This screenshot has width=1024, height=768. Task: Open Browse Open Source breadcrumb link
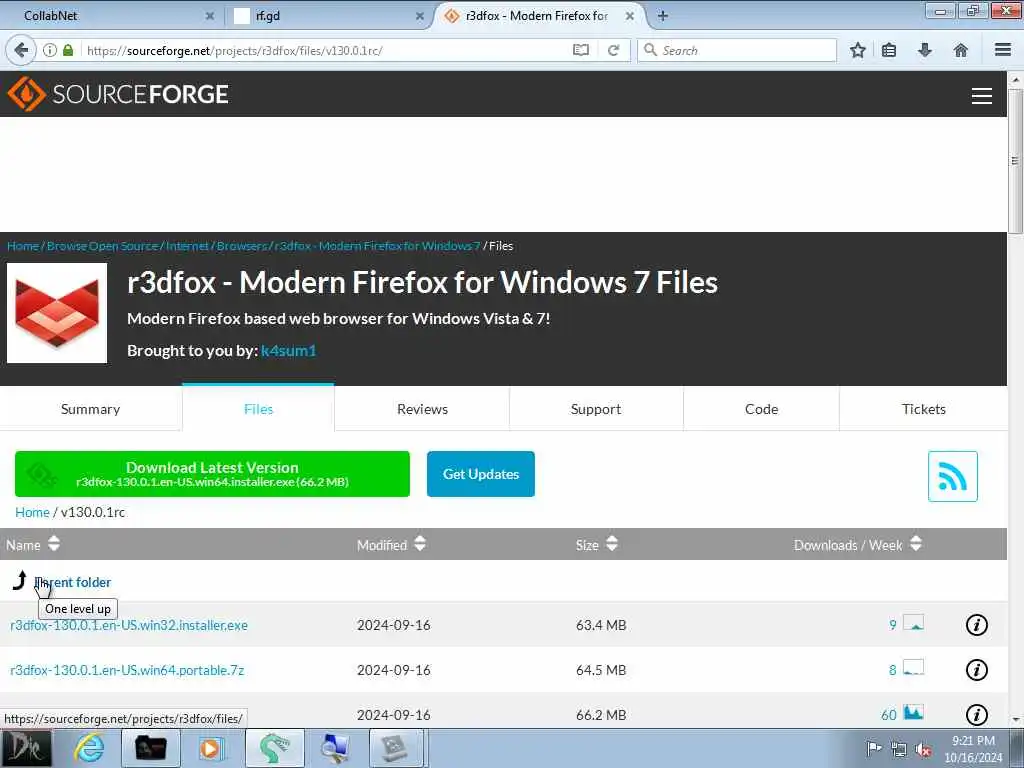click(103, 246)
